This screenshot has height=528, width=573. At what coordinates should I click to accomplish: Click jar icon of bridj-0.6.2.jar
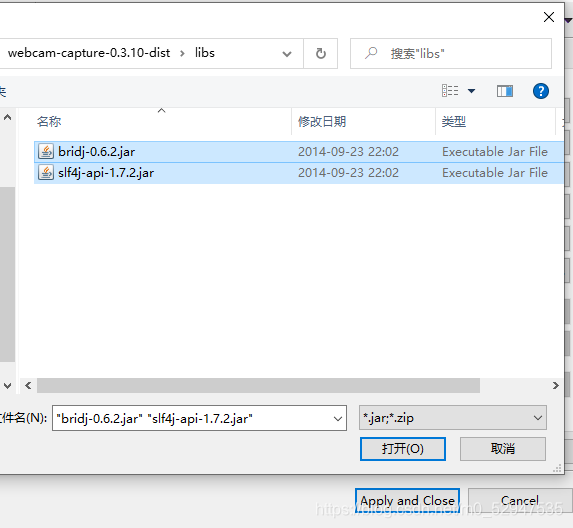tap(46, 152)
